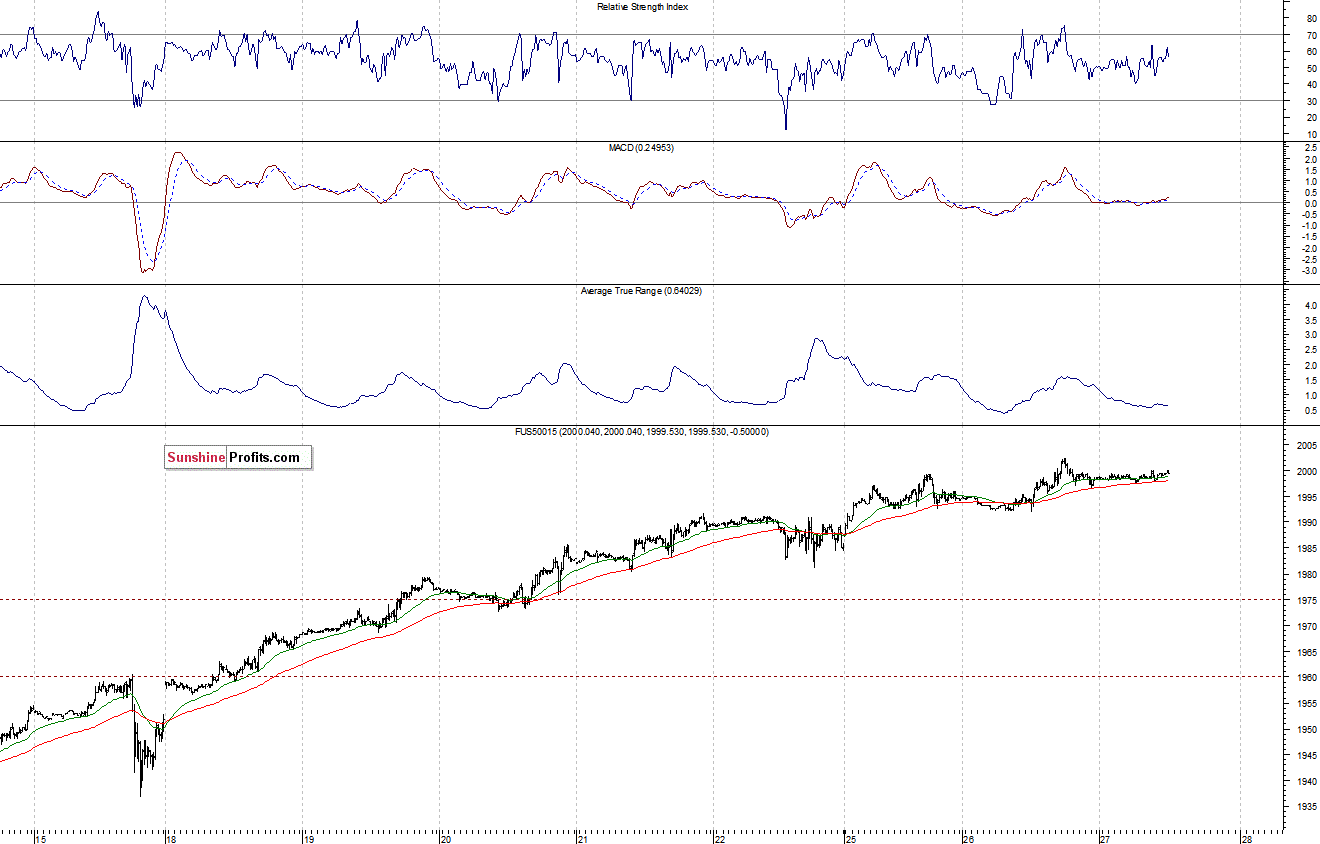Screen dimensions: 1320x844
Task: Click the 1995 price axis label
Action: pos(1308,497)
